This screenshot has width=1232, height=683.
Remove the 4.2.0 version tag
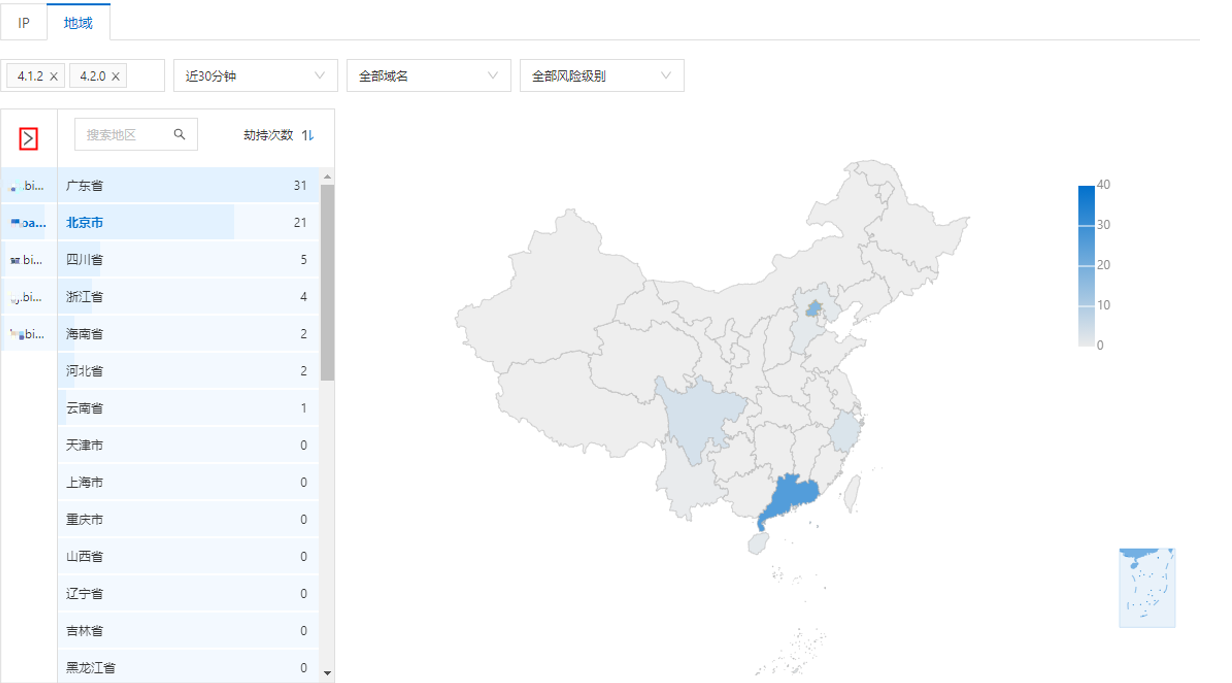[116, 76]
